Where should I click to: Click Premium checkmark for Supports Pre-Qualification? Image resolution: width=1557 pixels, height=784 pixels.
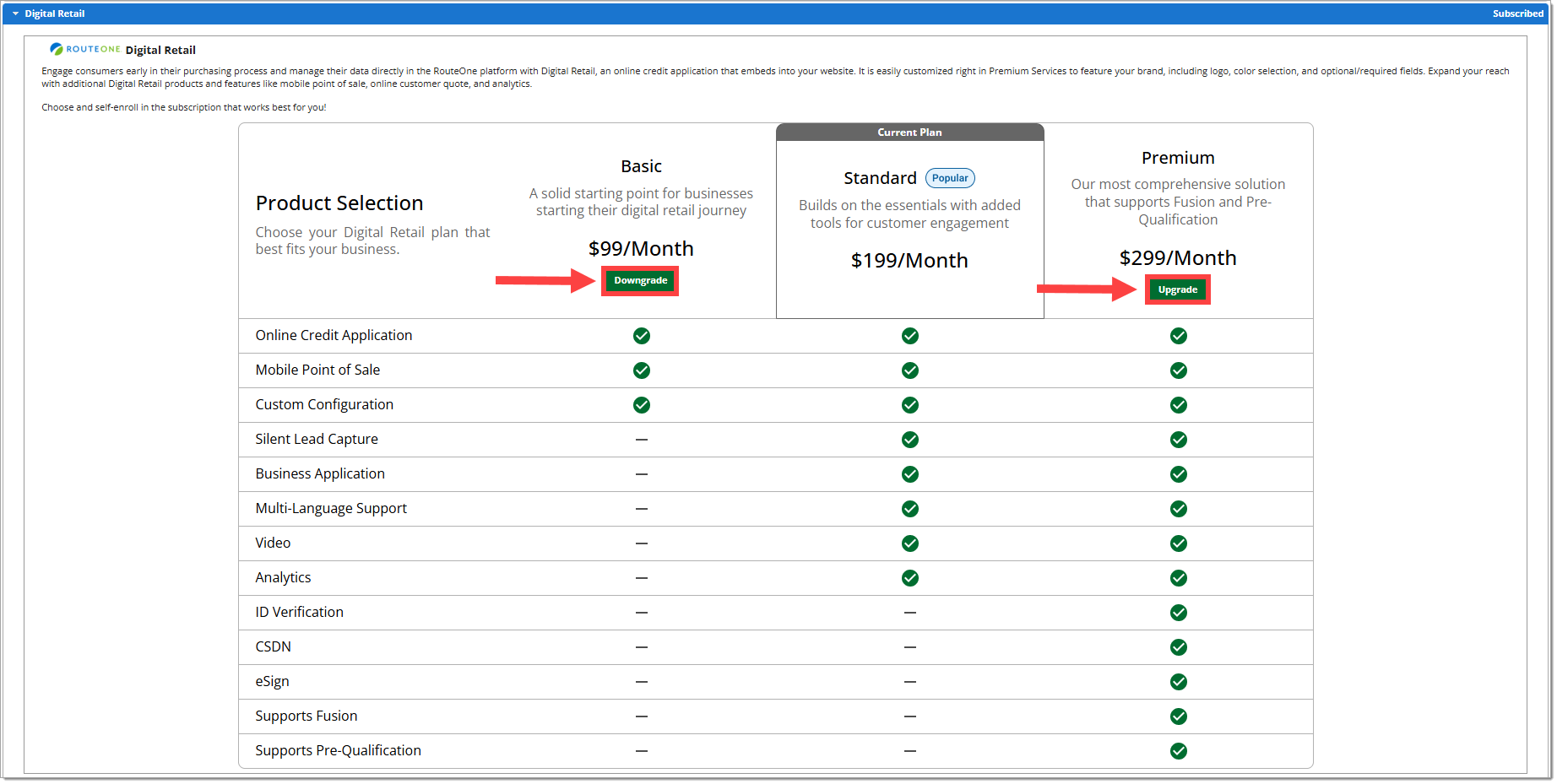pos(1178,751)
